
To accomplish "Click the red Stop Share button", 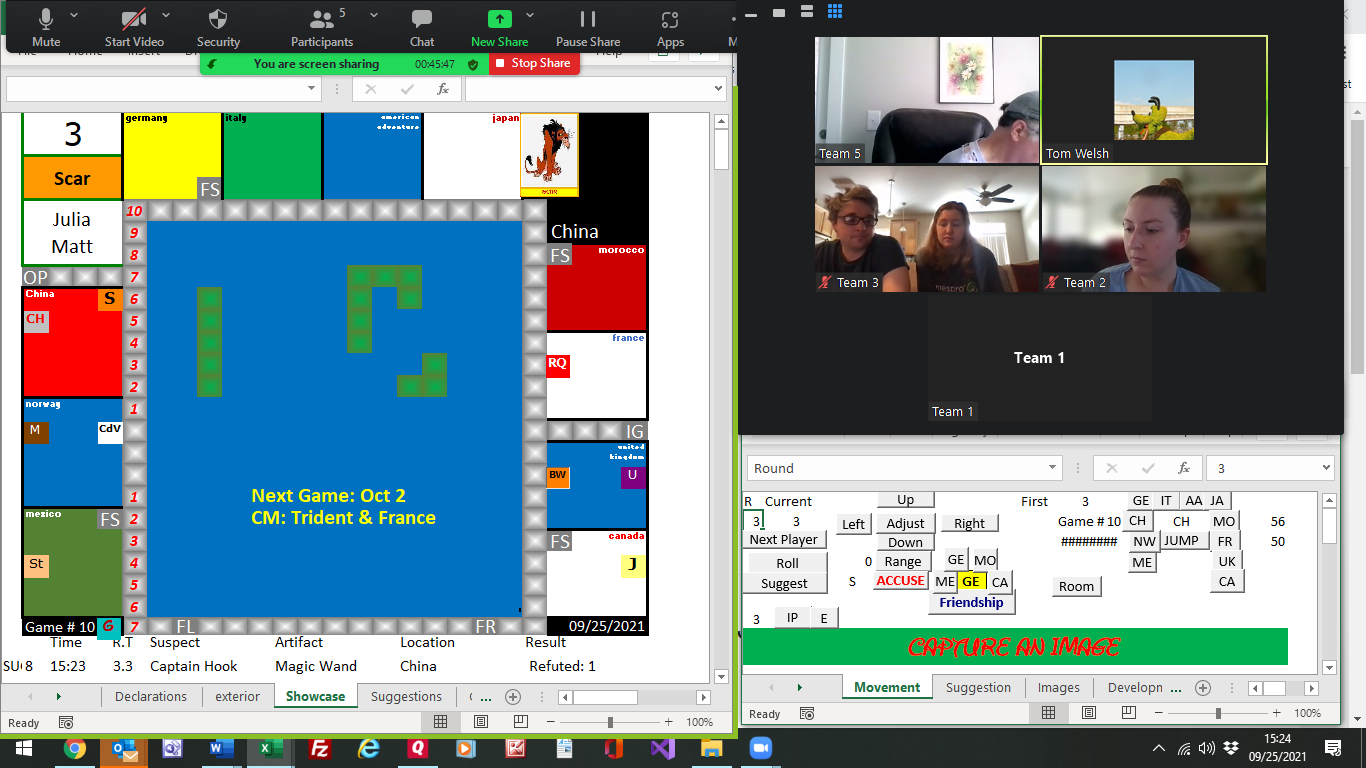I will (533, 63).
